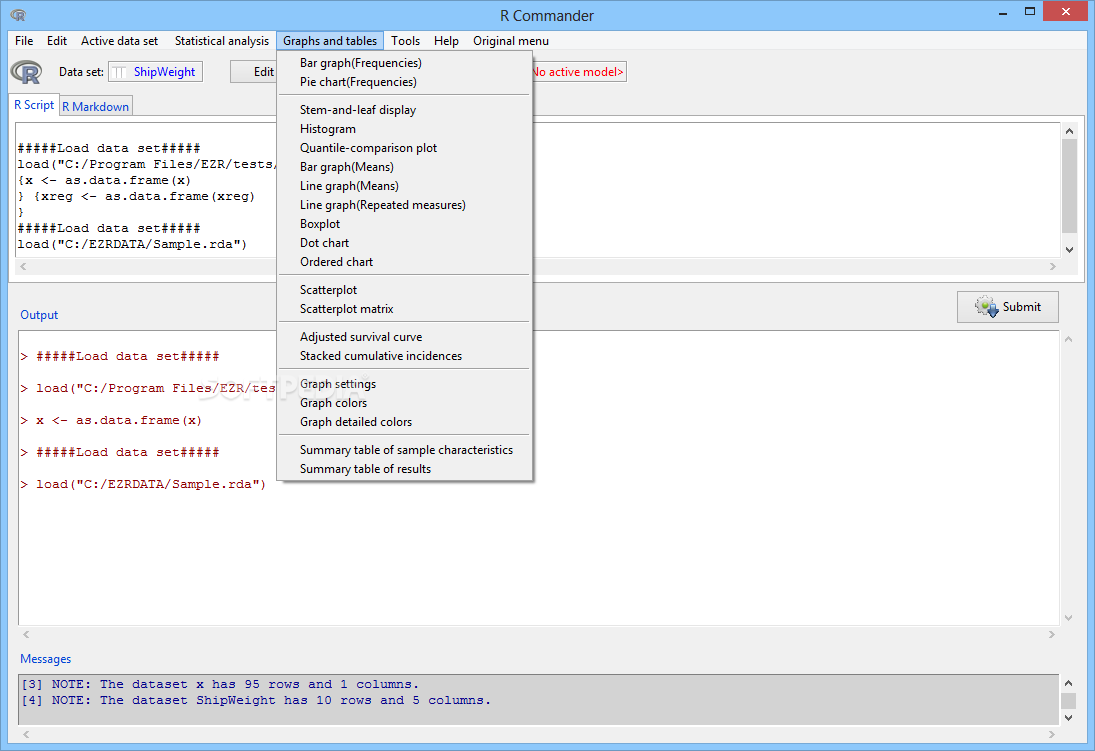Viewport: 1095px width, 751px height.
Task: Select Histogram from the menu
Action: point(405,129)
